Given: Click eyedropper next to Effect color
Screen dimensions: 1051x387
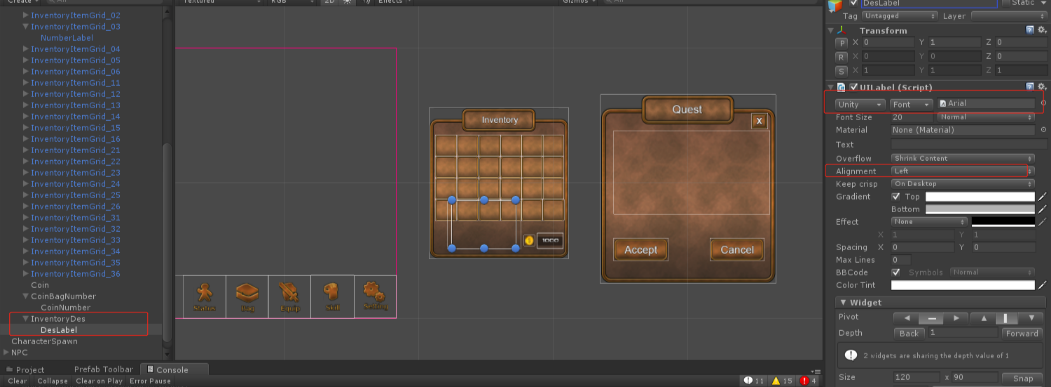Looking at the screenshot, I should point(1042,221).
